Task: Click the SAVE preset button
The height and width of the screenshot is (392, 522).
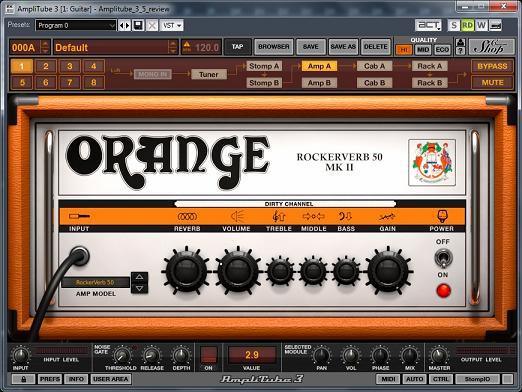Action: [311, 47]
